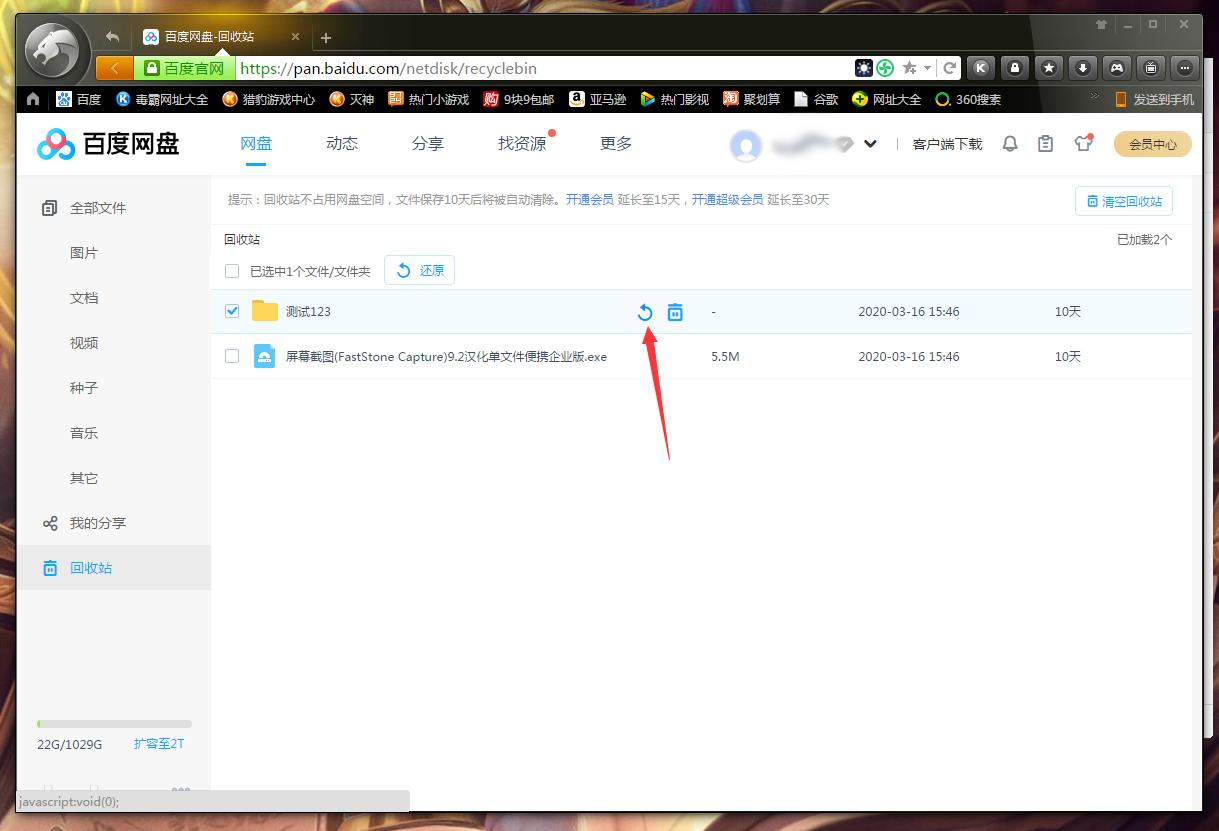The image size is (1219, 831).
Task: Open the 扩容至2T upgrade link
Action: [158, 743]
